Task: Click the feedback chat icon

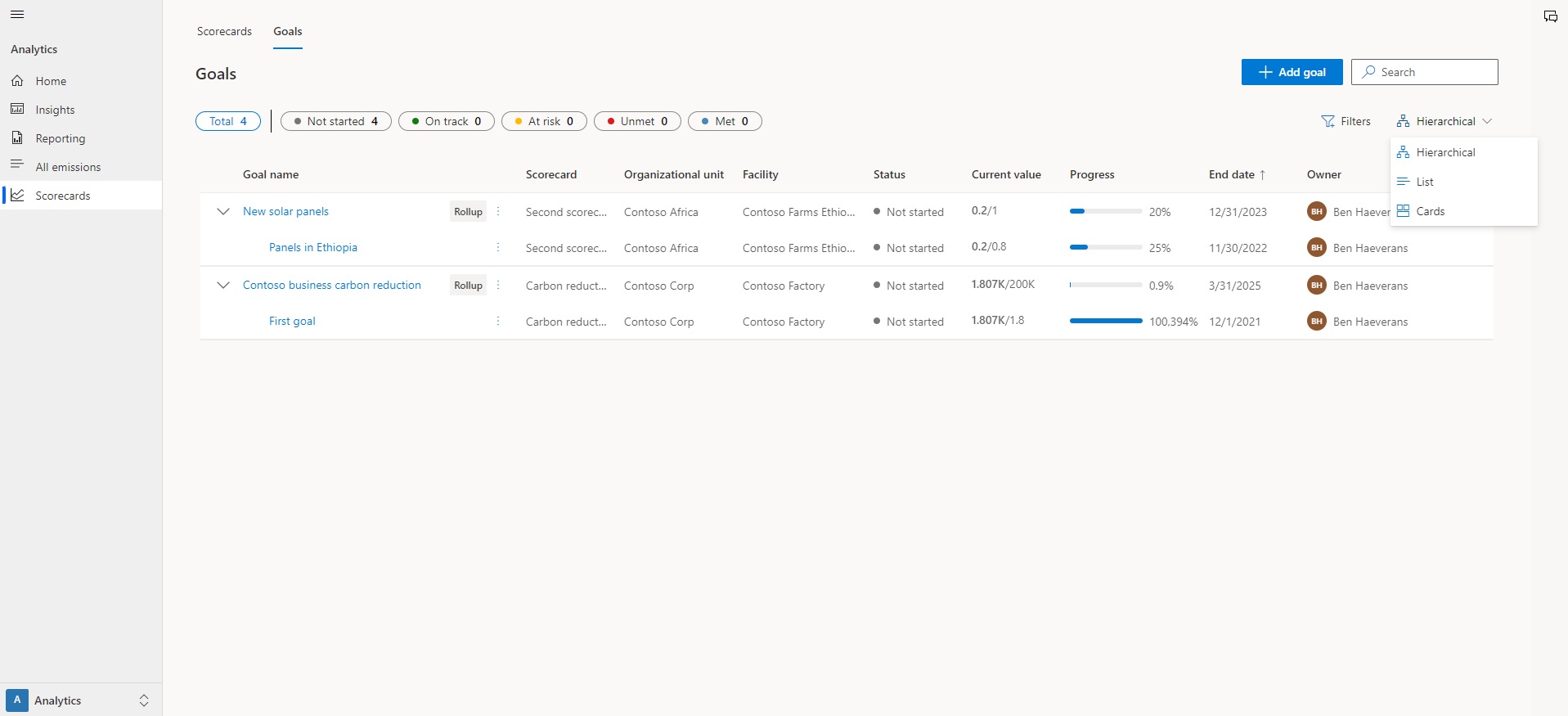Action: [x=1550, y=16]
